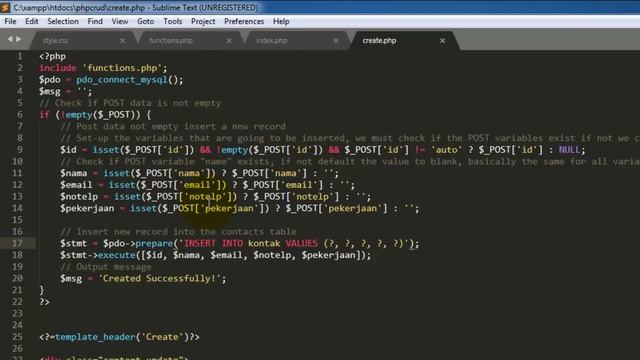Click 'auto' string on line 9
This screenshot has height=360, width=640.
click(446, 150)
